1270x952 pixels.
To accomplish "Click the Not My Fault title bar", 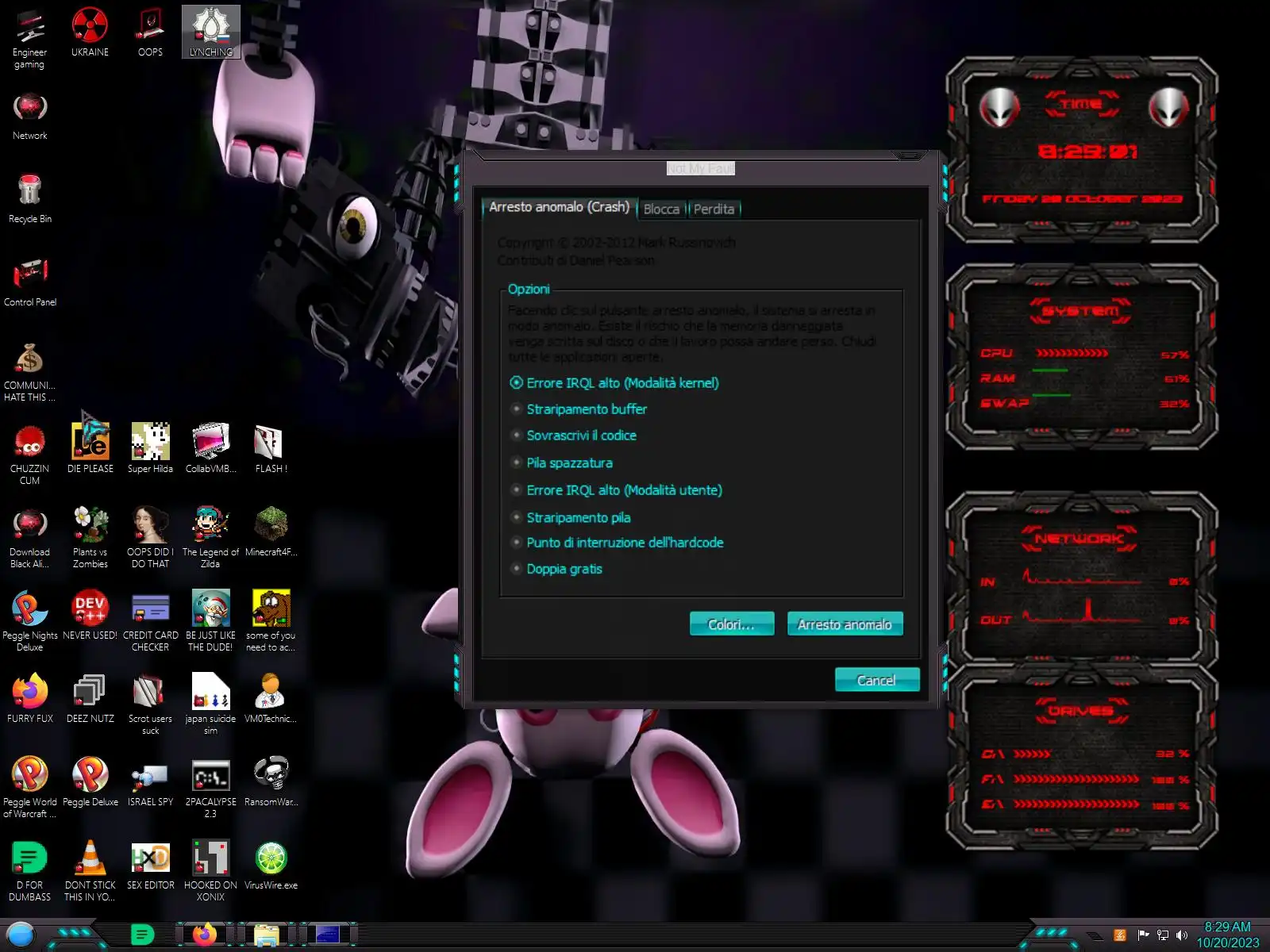I will [x=700, y=168].
